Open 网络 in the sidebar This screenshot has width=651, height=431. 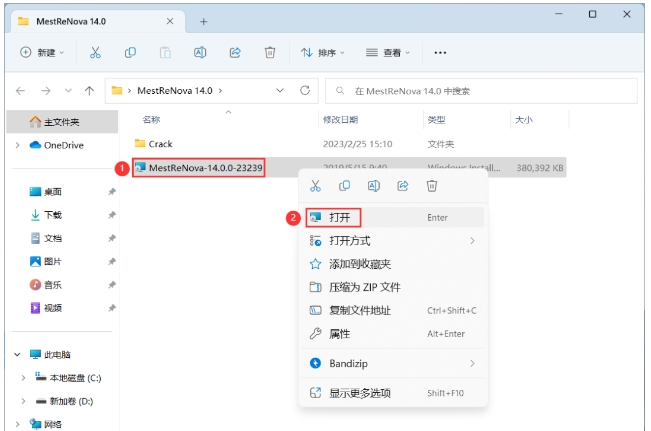click(46, 424)
